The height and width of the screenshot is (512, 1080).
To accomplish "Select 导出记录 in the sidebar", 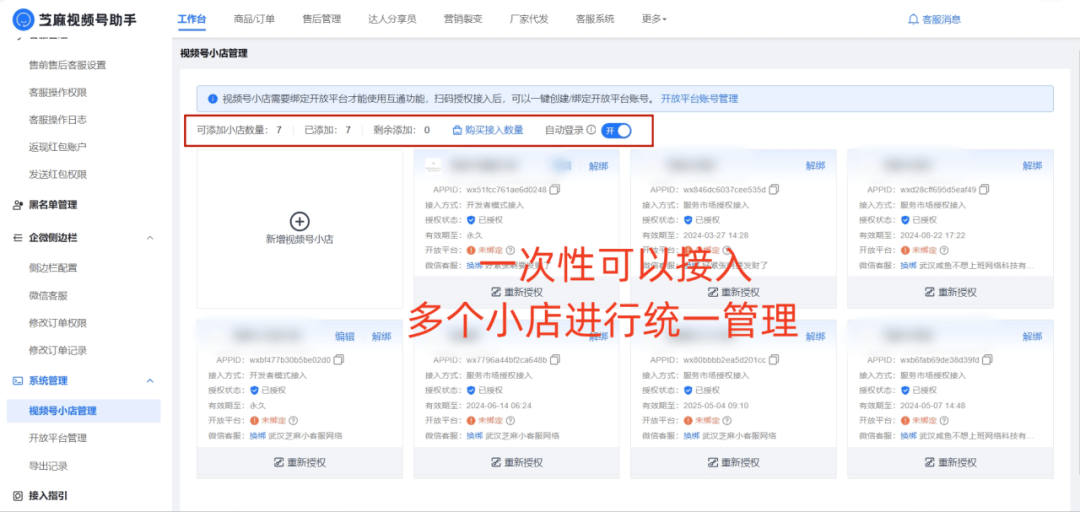I will (x=48, y=466).
